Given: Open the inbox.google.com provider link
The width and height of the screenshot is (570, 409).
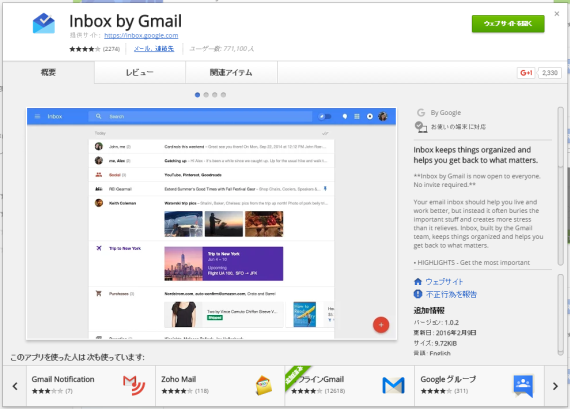Looking at the screenshot, I should coord(141,36).
